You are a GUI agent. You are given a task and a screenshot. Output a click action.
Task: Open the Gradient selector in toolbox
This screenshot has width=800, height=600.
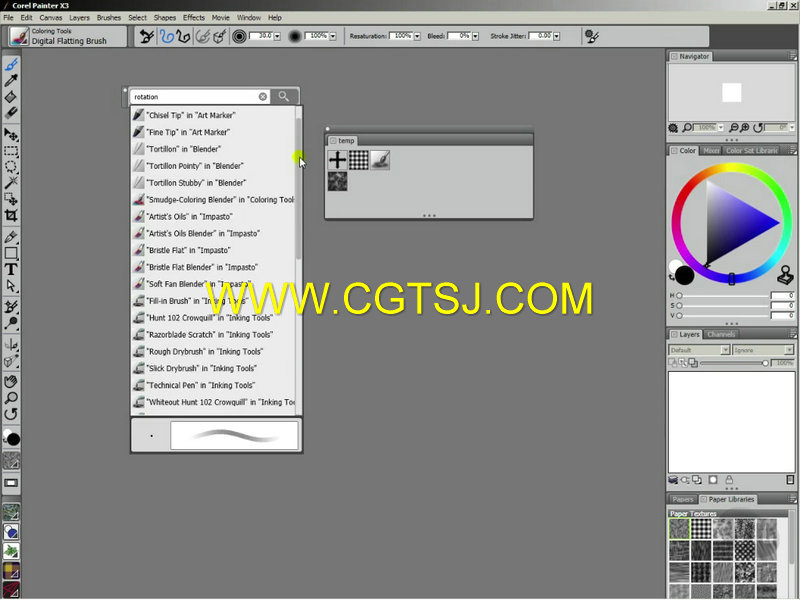[x=11, y=532]
